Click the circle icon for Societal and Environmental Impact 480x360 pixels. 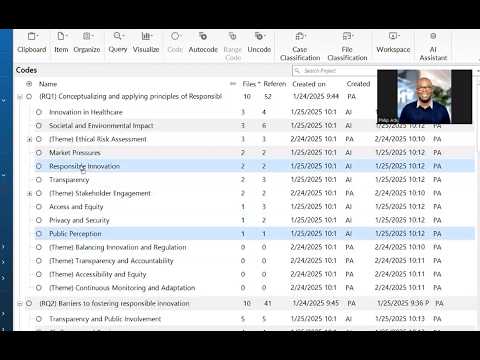[x=39, y=126]
